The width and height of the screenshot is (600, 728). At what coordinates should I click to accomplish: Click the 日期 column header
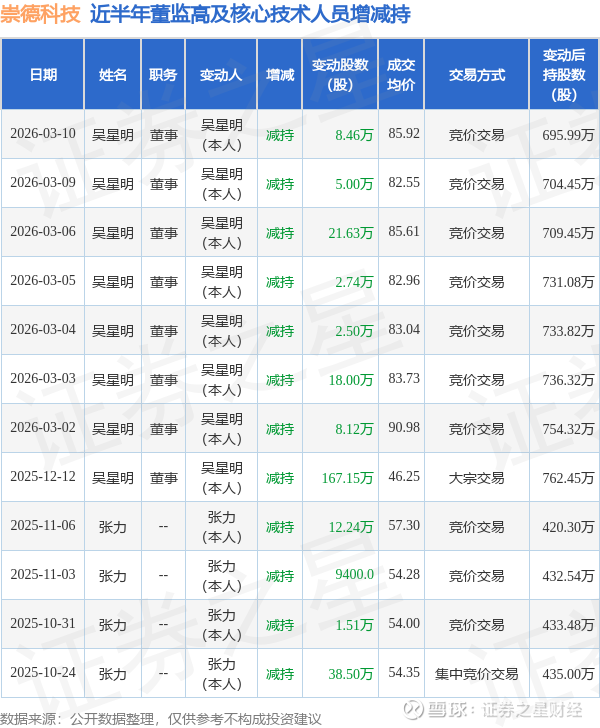43,75
